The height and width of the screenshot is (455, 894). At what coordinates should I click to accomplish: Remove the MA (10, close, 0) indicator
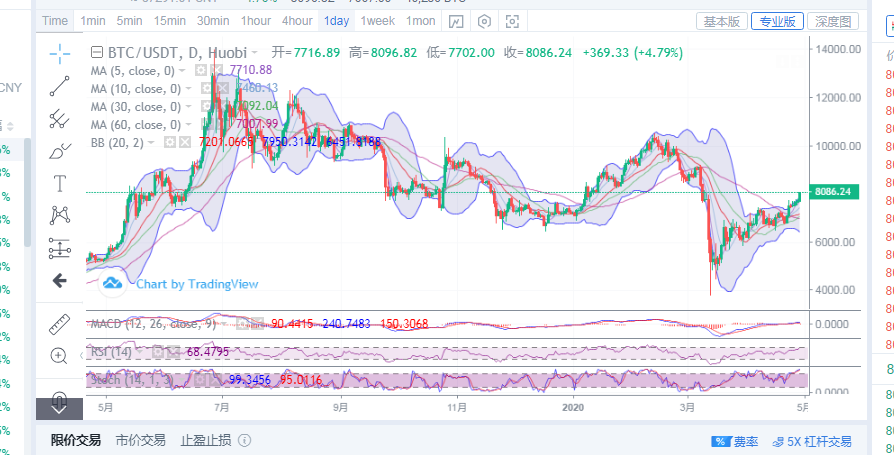(x=221, y=88)
